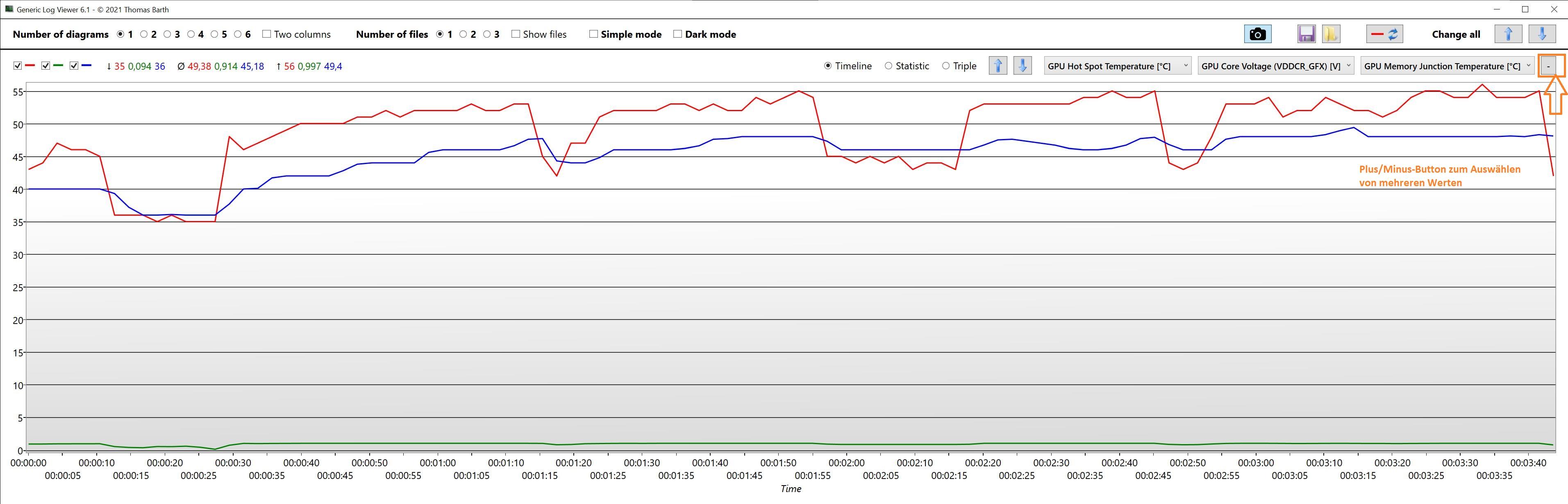This screenshot has height=504, width=1568.
Task: Set number of diagrams to 4
Action: (191, 34)
